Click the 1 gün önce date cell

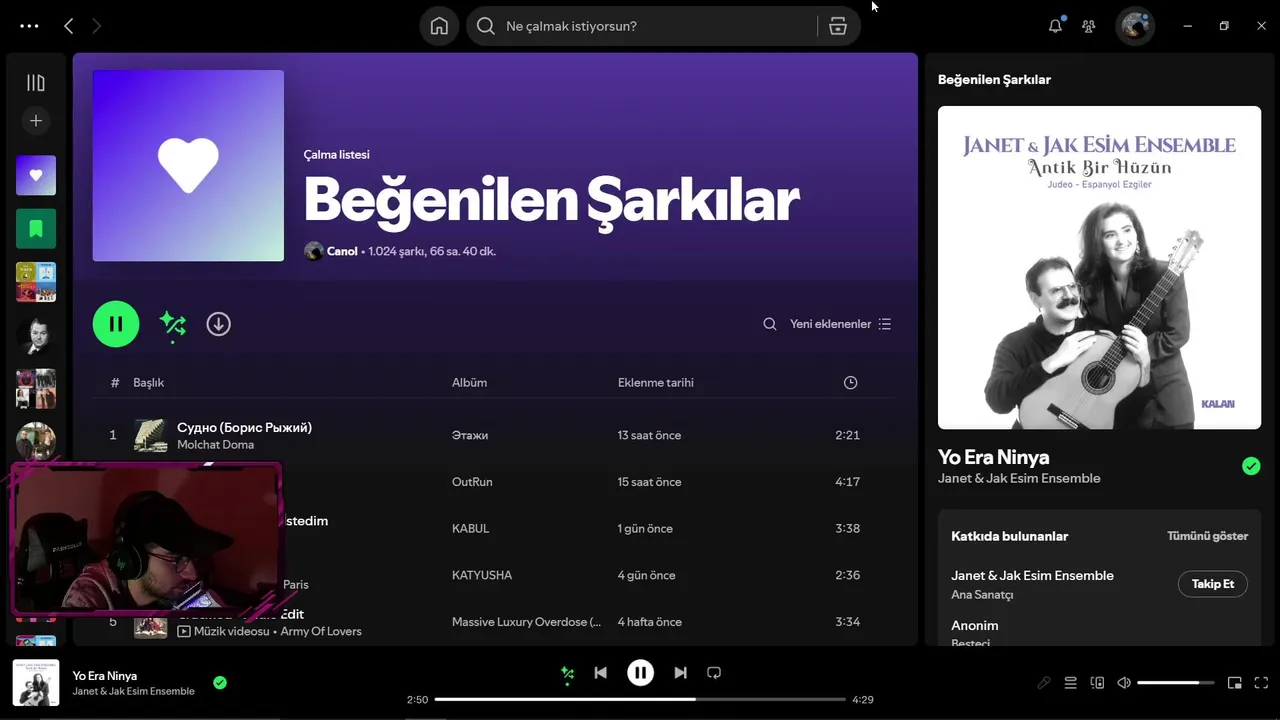click(645, 528)
